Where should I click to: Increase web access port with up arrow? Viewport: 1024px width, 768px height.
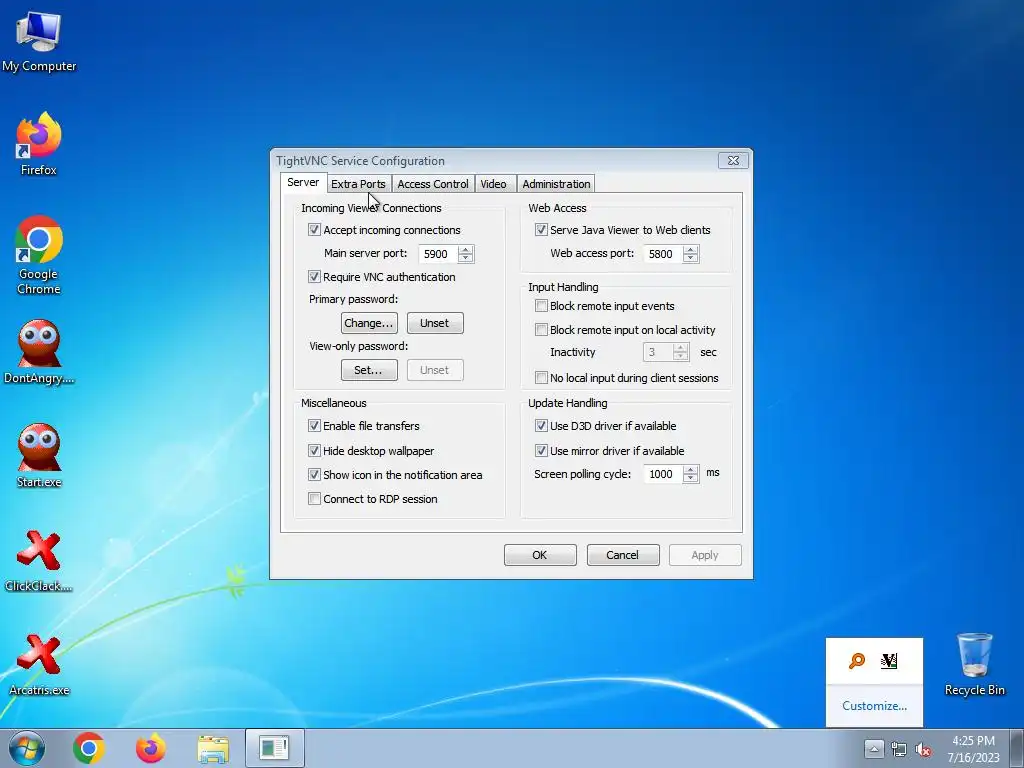[691, 249]
